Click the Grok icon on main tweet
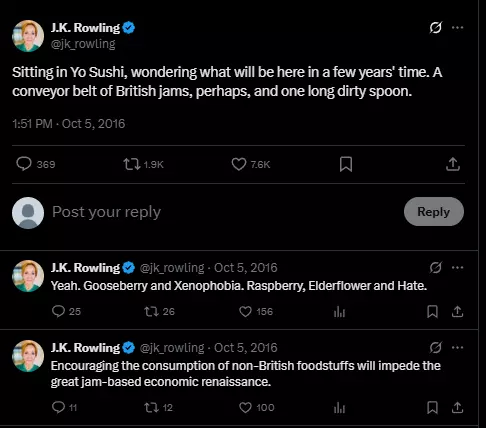486x428 pixels. tap(436, 28)
